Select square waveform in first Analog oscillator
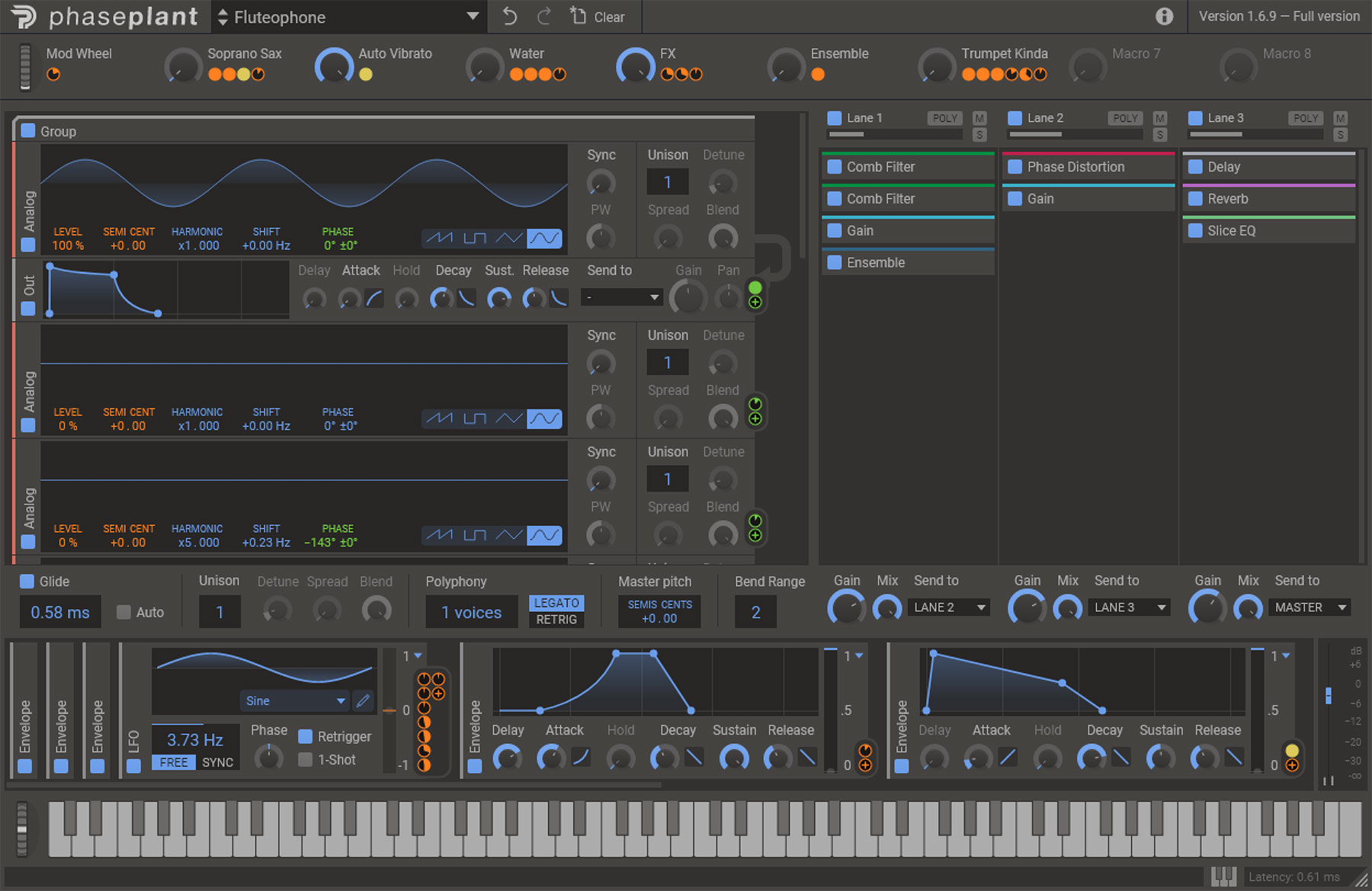This screenshot has height=891, width=1372. 475,239
